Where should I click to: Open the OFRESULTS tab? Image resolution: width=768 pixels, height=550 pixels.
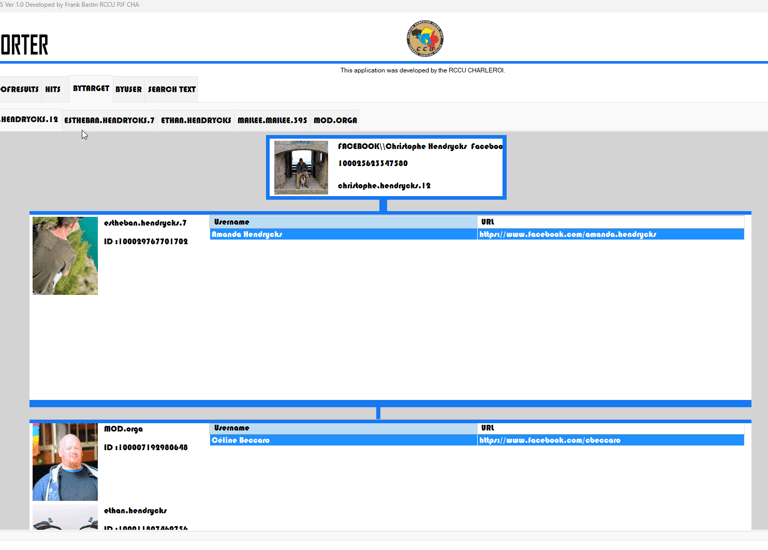point(20,89)
